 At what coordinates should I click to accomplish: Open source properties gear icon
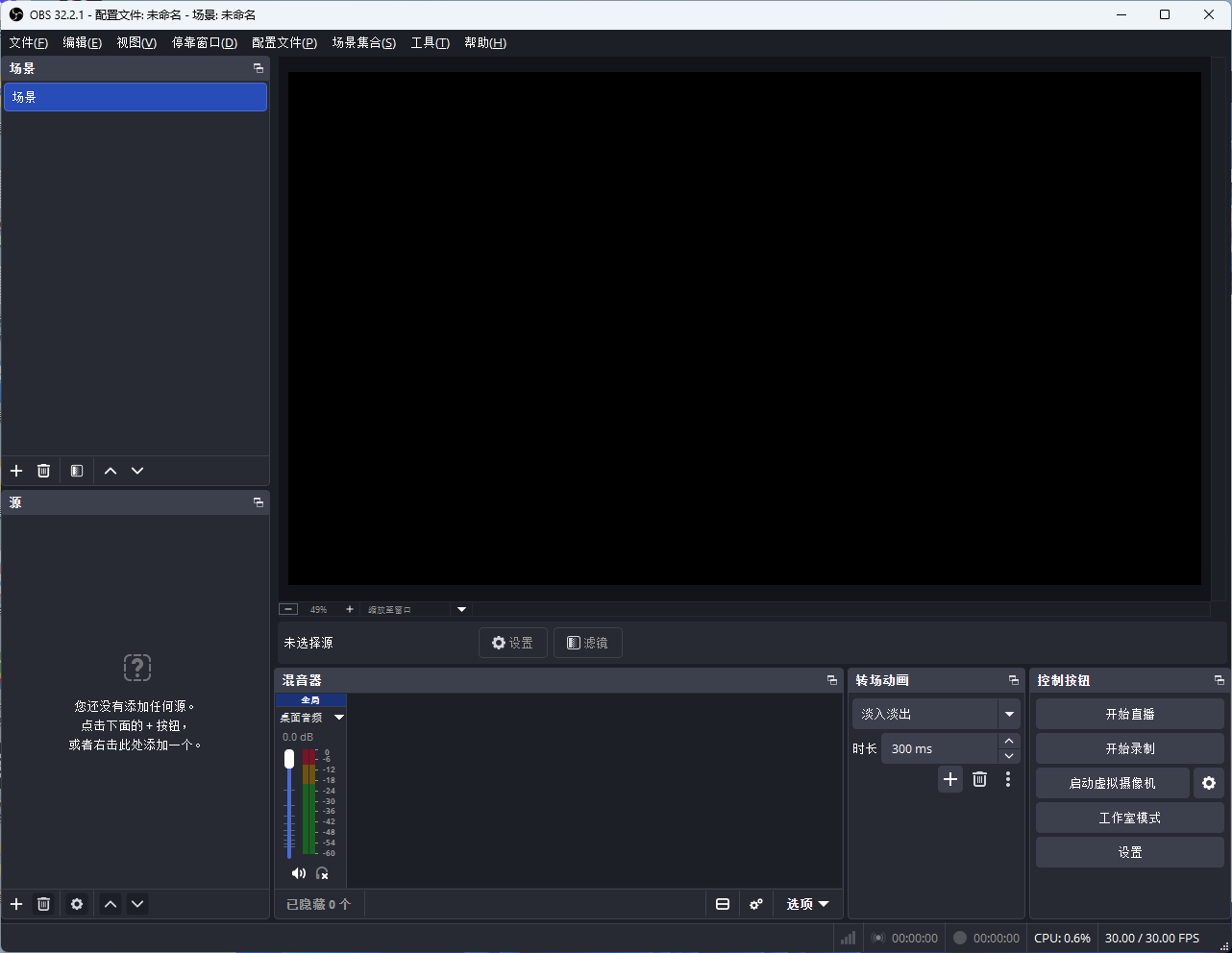click(x=77, y=904)
